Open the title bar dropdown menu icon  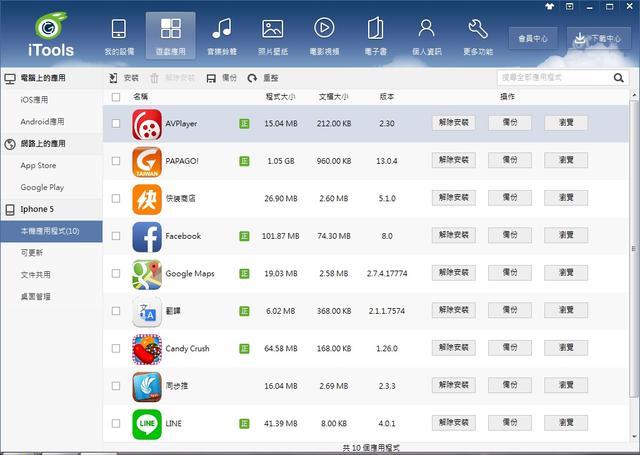pos(569,6)
